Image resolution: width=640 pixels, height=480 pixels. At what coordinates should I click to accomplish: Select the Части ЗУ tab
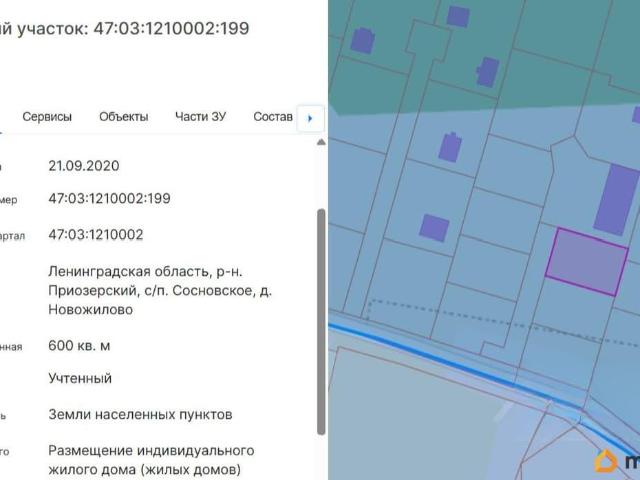click(x=200, y=117)
